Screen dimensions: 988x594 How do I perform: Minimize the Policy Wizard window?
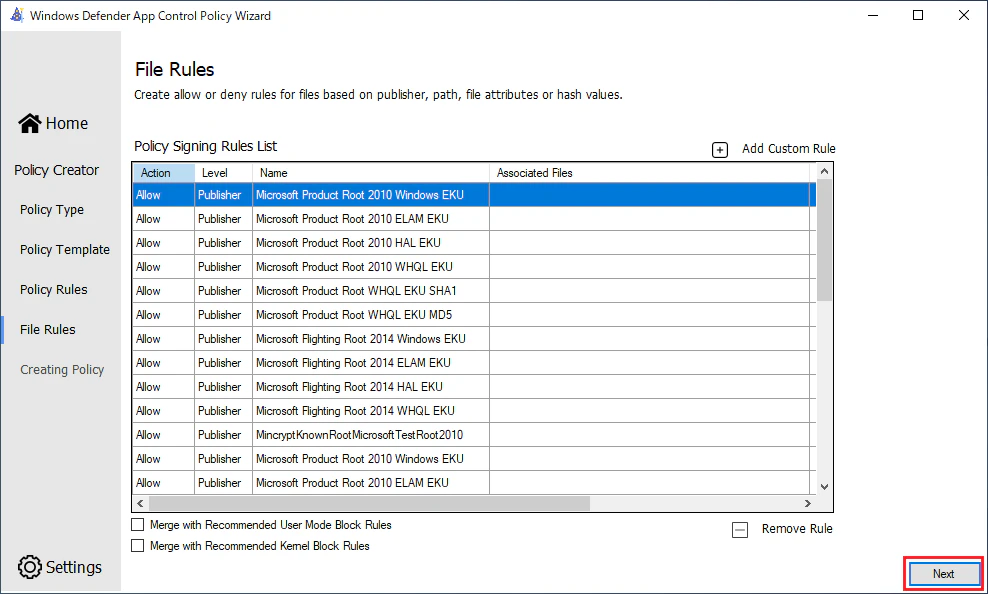(873, 15)
